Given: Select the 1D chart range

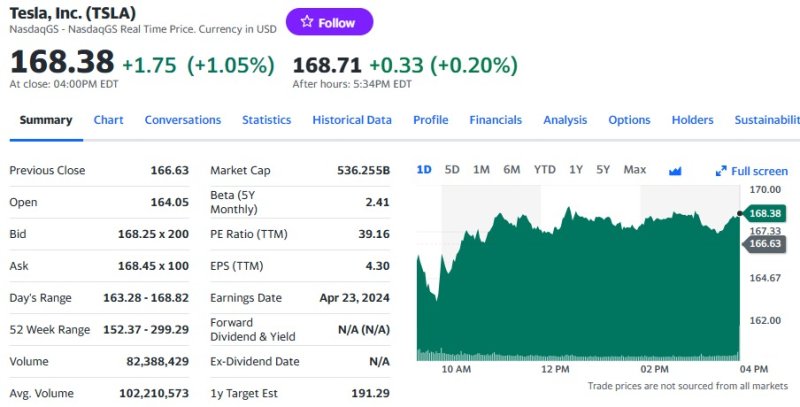Looking at the screenshot, I should pyautogui.click(x=423, y=170).
